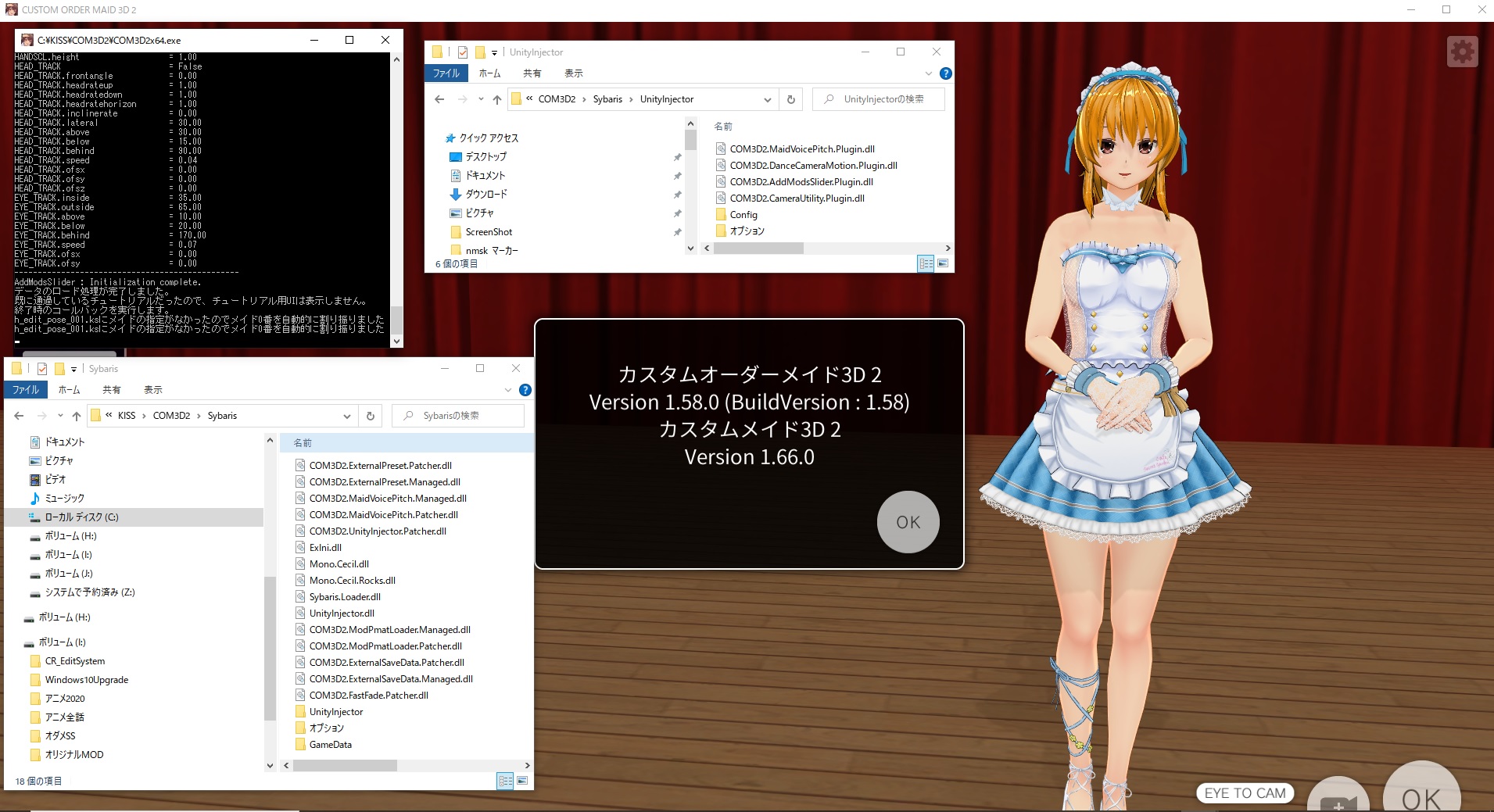The image size is (1494, 812).
Task: Click the camera icon beside EYE TO CAM
Action: 1338,797
